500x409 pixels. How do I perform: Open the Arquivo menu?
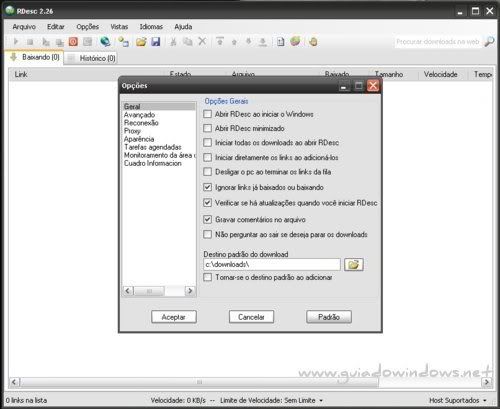point(24,27)
